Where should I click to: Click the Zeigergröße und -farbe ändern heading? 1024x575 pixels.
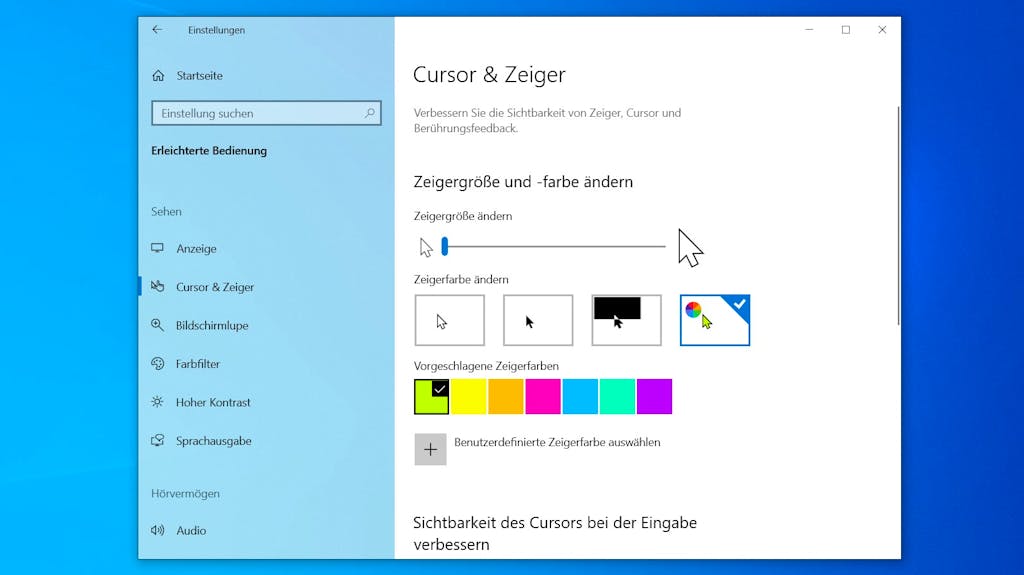click(x=523, y=182)
